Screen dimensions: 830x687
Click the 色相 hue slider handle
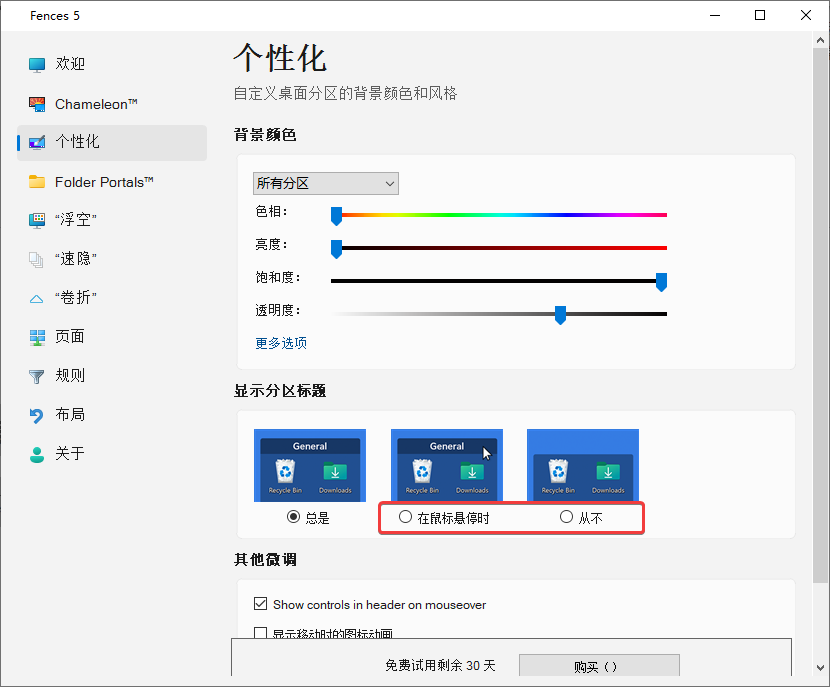click(336, 215)
